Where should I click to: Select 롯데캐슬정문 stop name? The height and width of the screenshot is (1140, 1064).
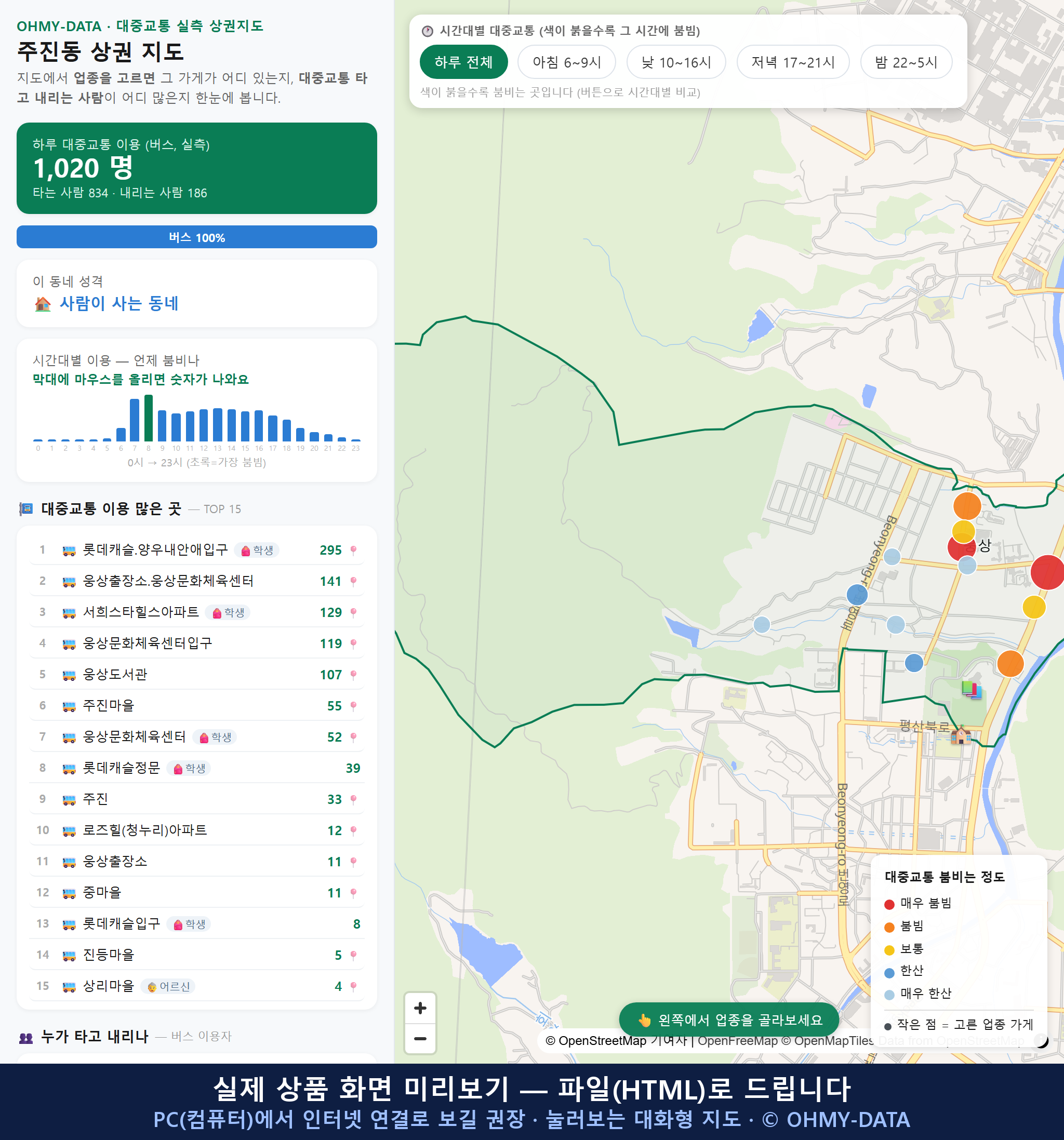pyautogui.click(x=122, y=768)
